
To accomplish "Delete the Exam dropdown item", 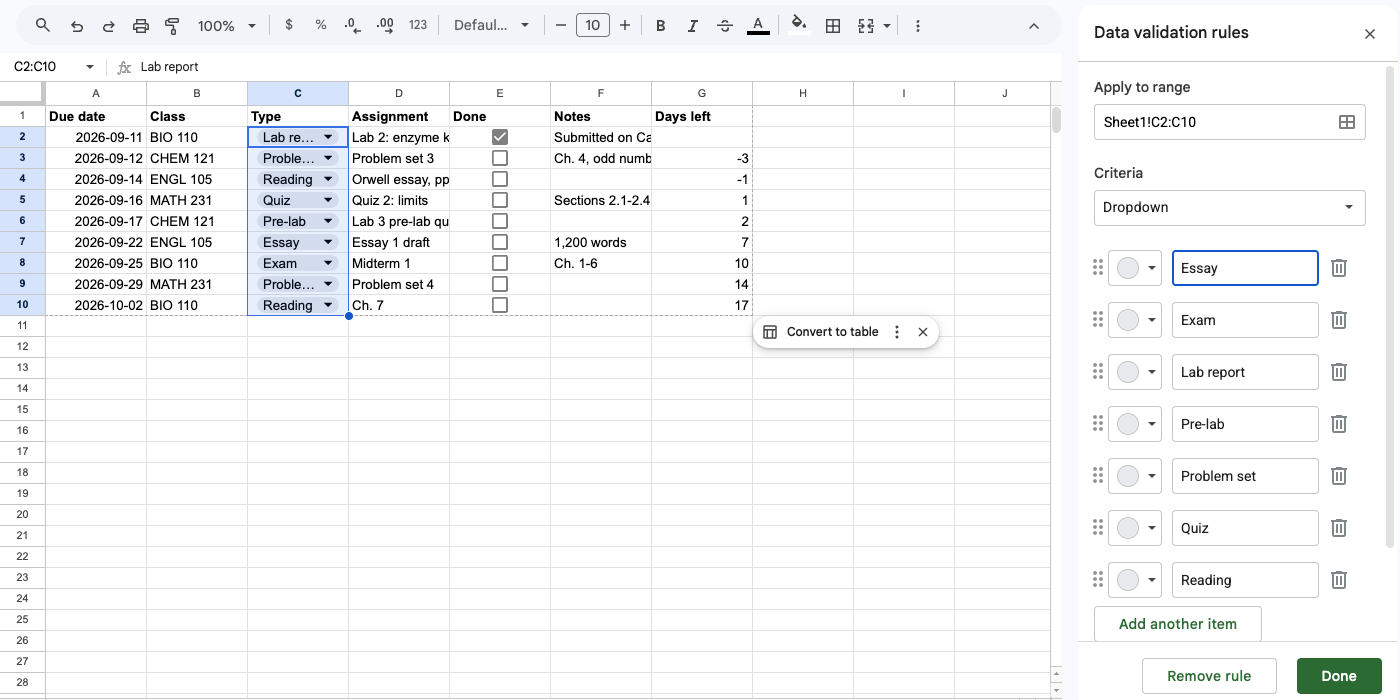I will click(x=1339, y=320).
